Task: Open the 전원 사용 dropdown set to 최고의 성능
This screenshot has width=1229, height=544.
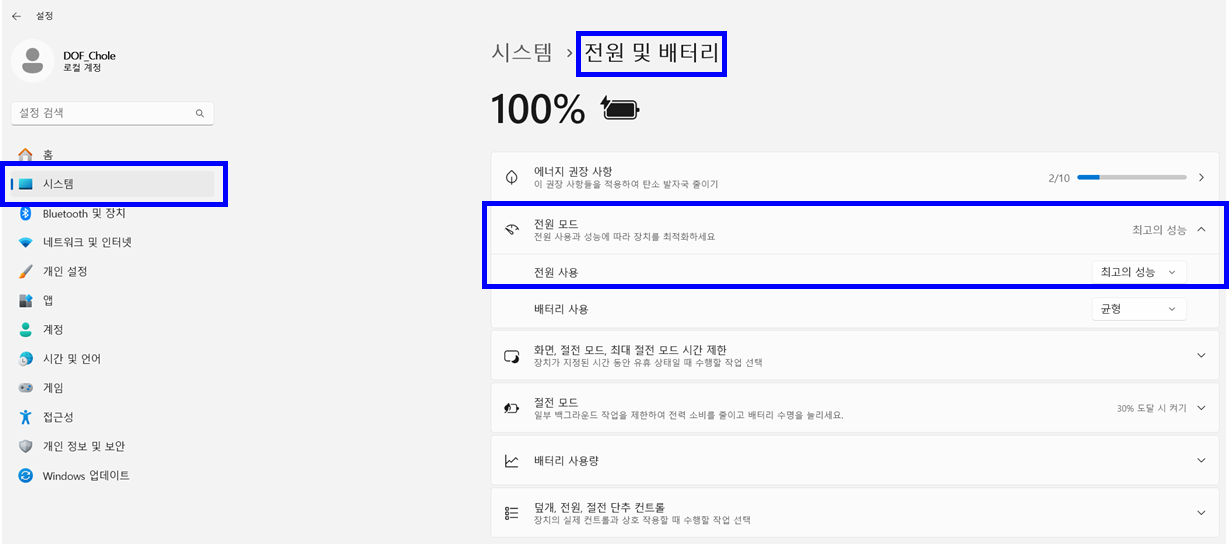Action: pyautogui.click(x=1138, y=272)
